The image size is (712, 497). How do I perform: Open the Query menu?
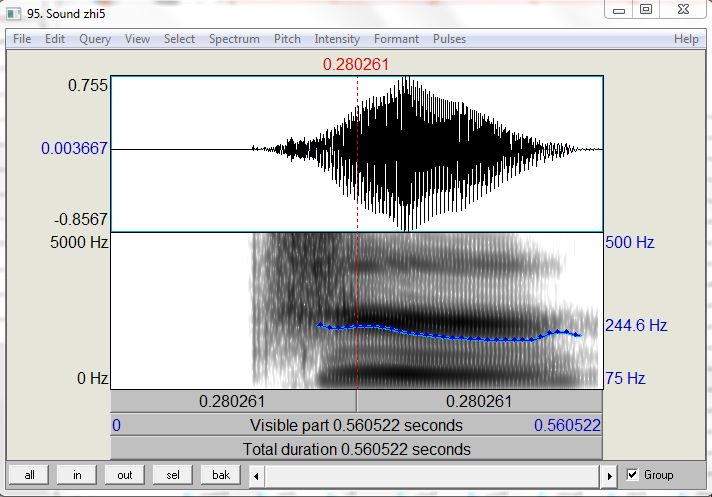pyautogui.click(x=95, y=39)
